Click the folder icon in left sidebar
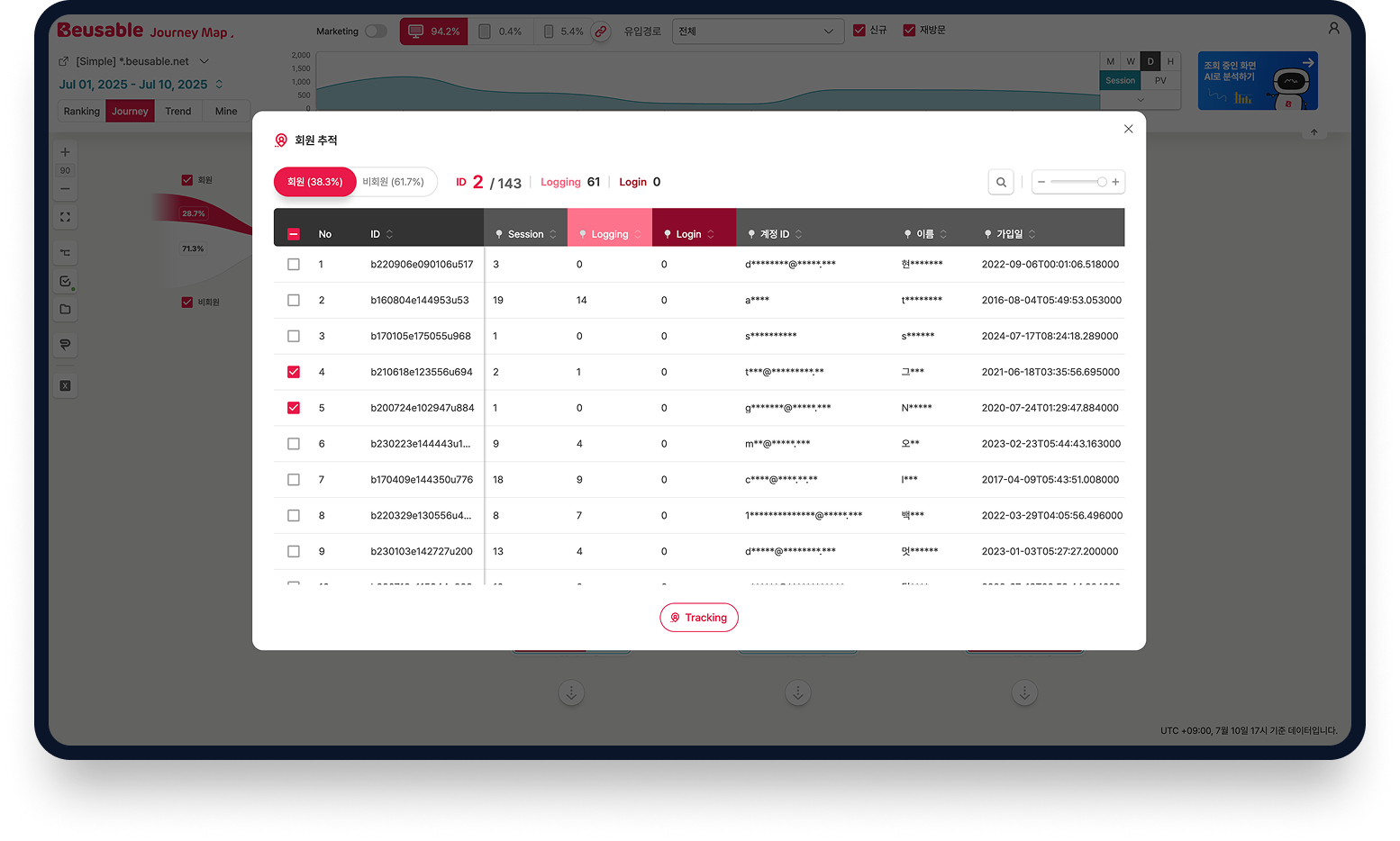Image resolution: width=1400 pixels, height=841 pixels. [65, 310]
